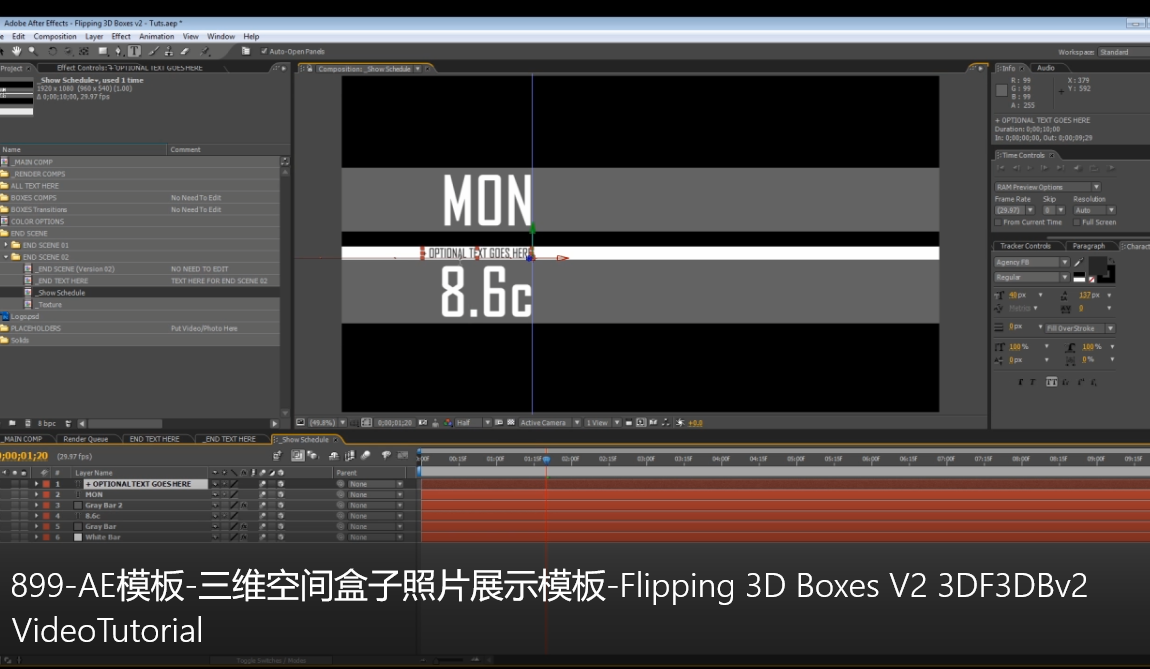Create a new folder in Project panel
The image size is (1150, 669).
click(x=12, y=423)
